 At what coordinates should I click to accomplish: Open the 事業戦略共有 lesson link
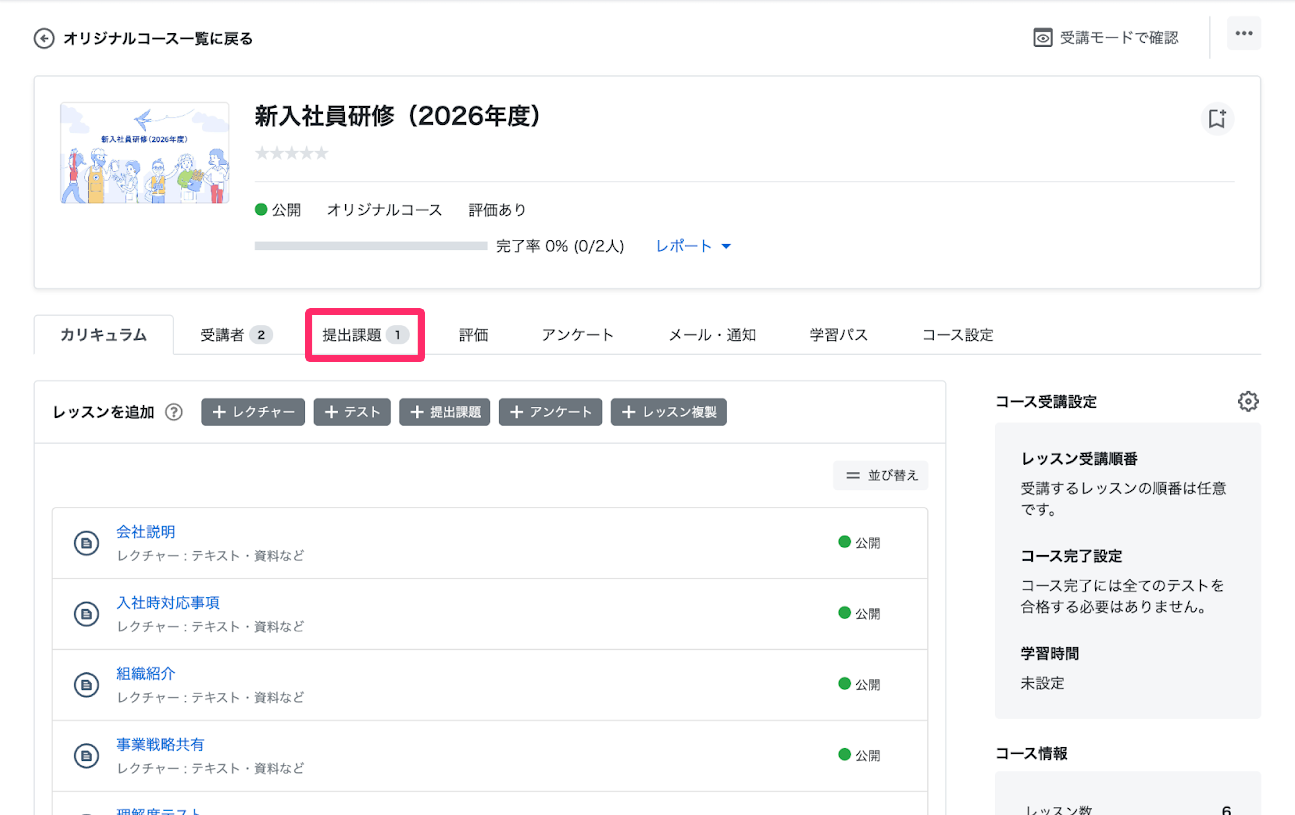pyautogui.click(x=160, y=745)
